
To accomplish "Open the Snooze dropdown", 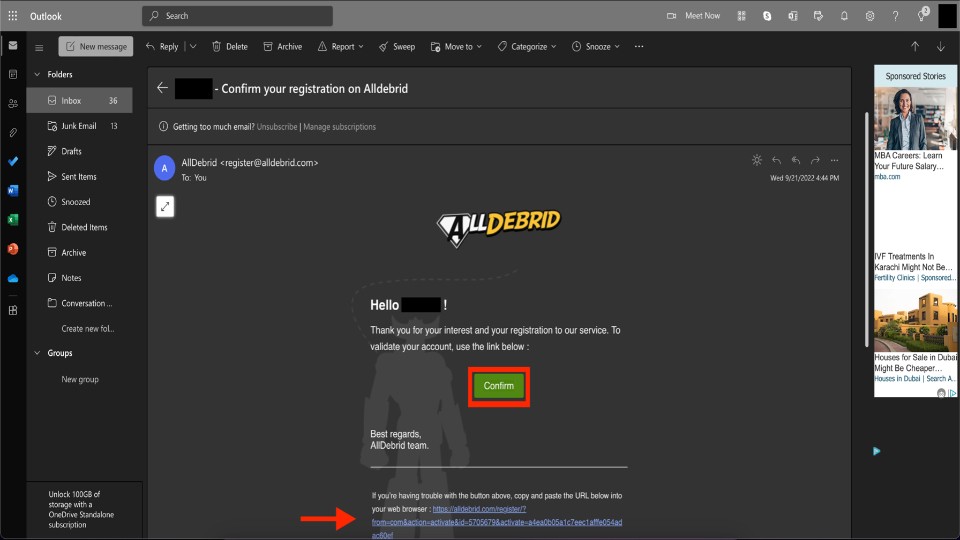I will click(596, 47).
